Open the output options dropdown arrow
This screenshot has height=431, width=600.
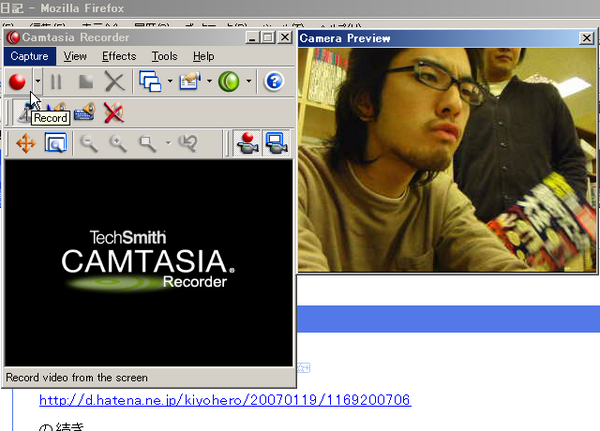point(209,81)
